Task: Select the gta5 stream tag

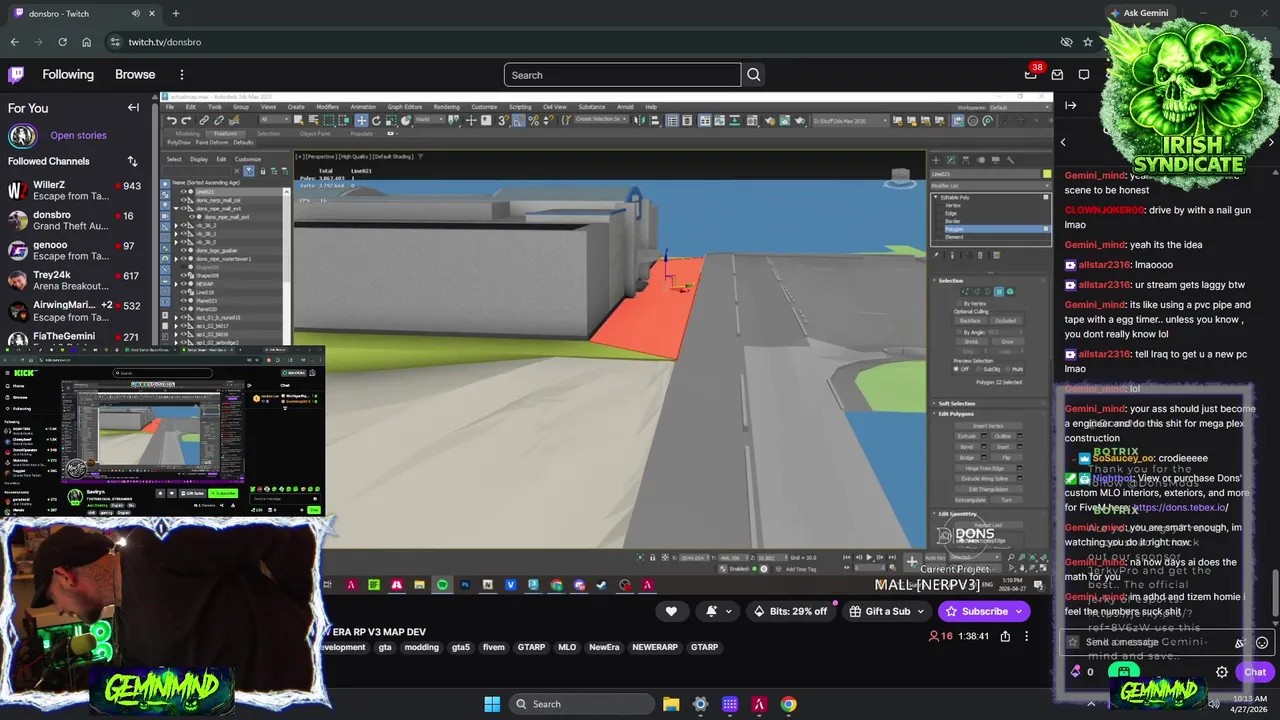Action: point(460,647)
